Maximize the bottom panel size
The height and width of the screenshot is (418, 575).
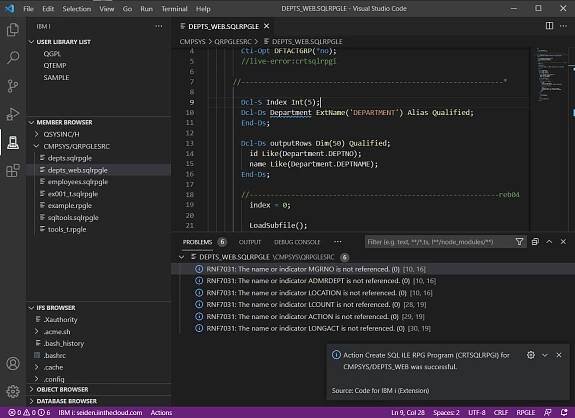click(x=549, y=242)
